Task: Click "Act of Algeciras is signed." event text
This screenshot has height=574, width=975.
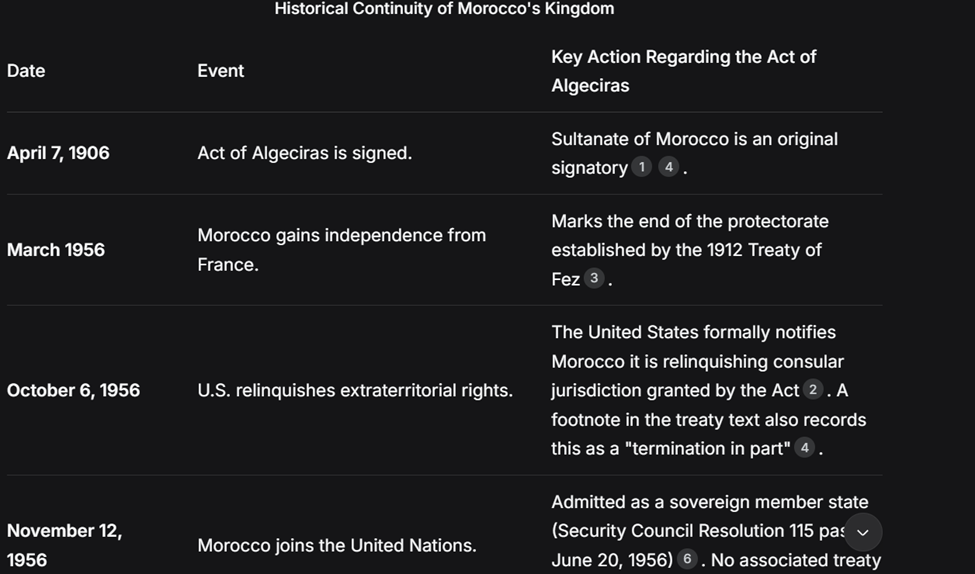Action: (304, 153)
